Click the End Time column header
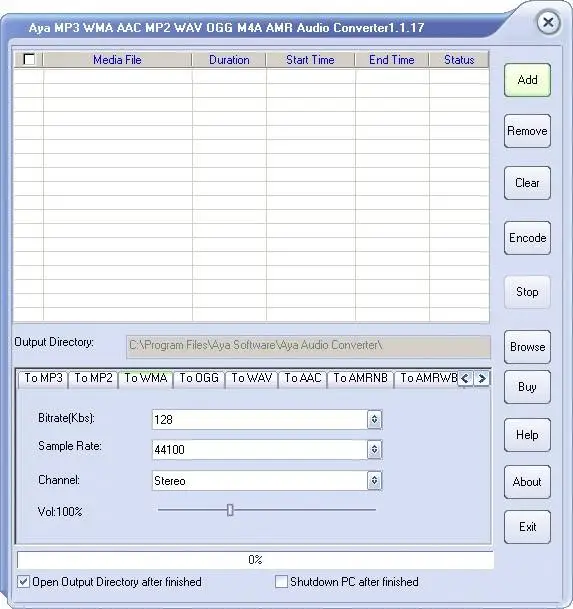 pos(392,60)
